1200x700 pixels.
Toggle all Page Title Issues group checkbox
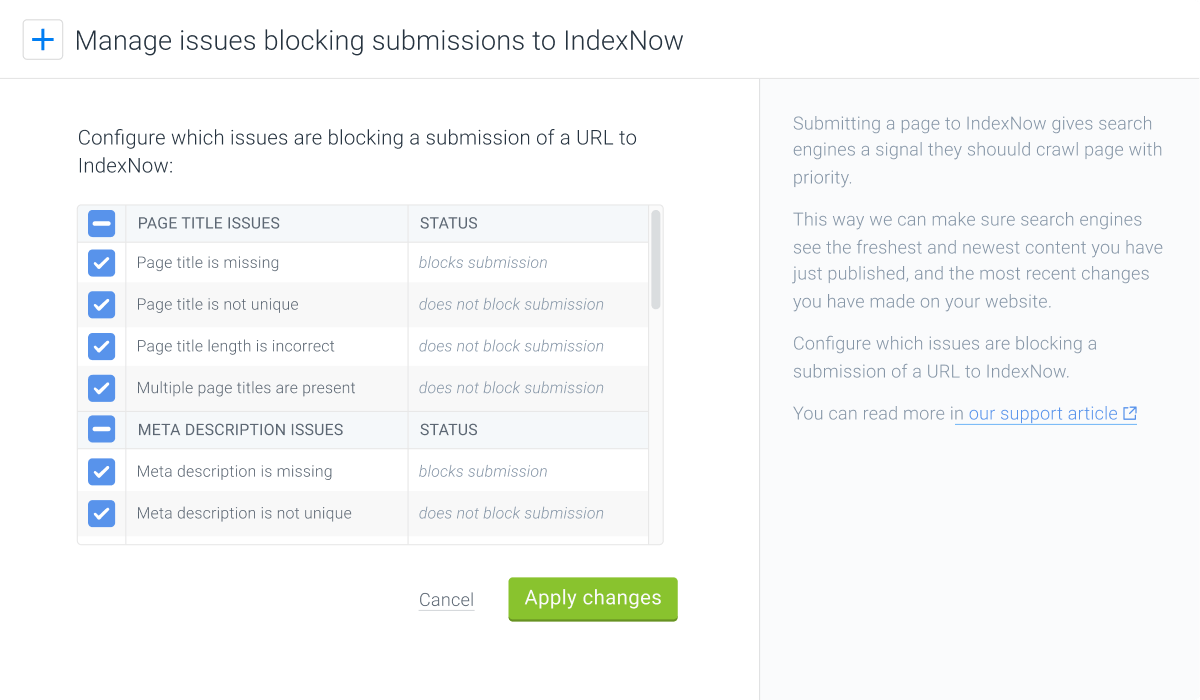[102, 223]
